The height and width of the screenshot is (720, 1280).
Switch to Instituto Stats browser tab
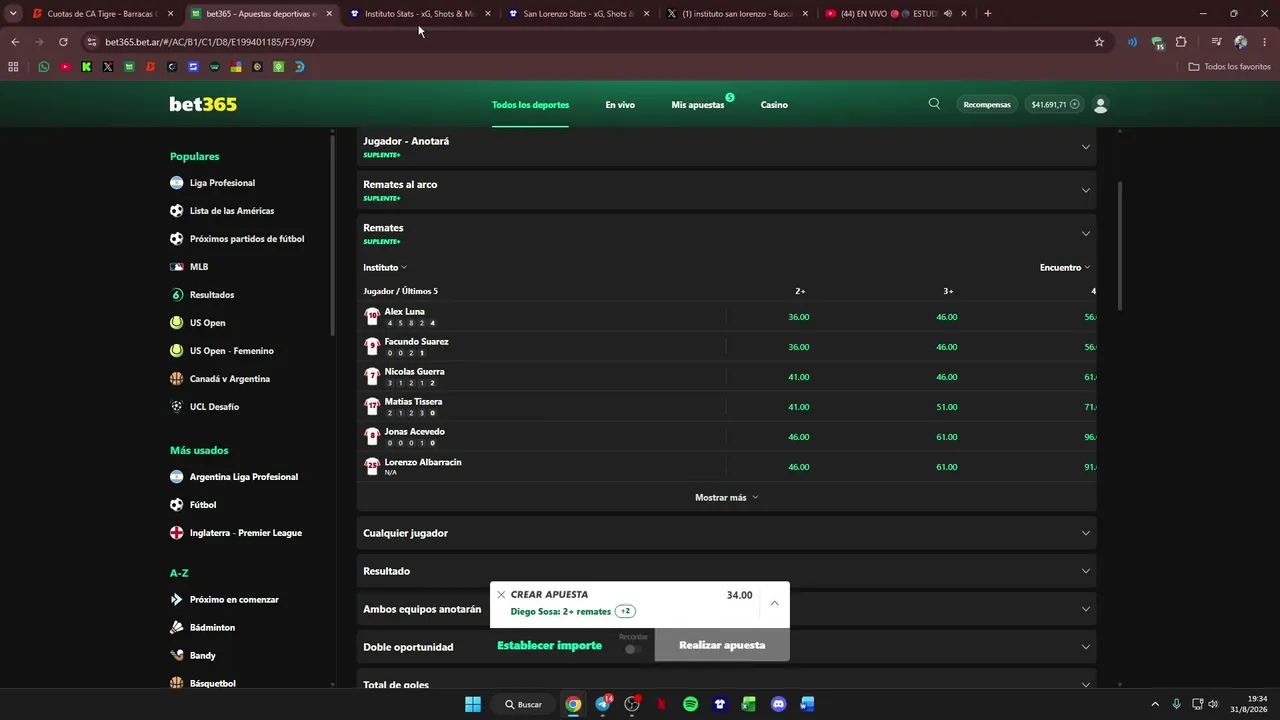[x=420, y=13]
